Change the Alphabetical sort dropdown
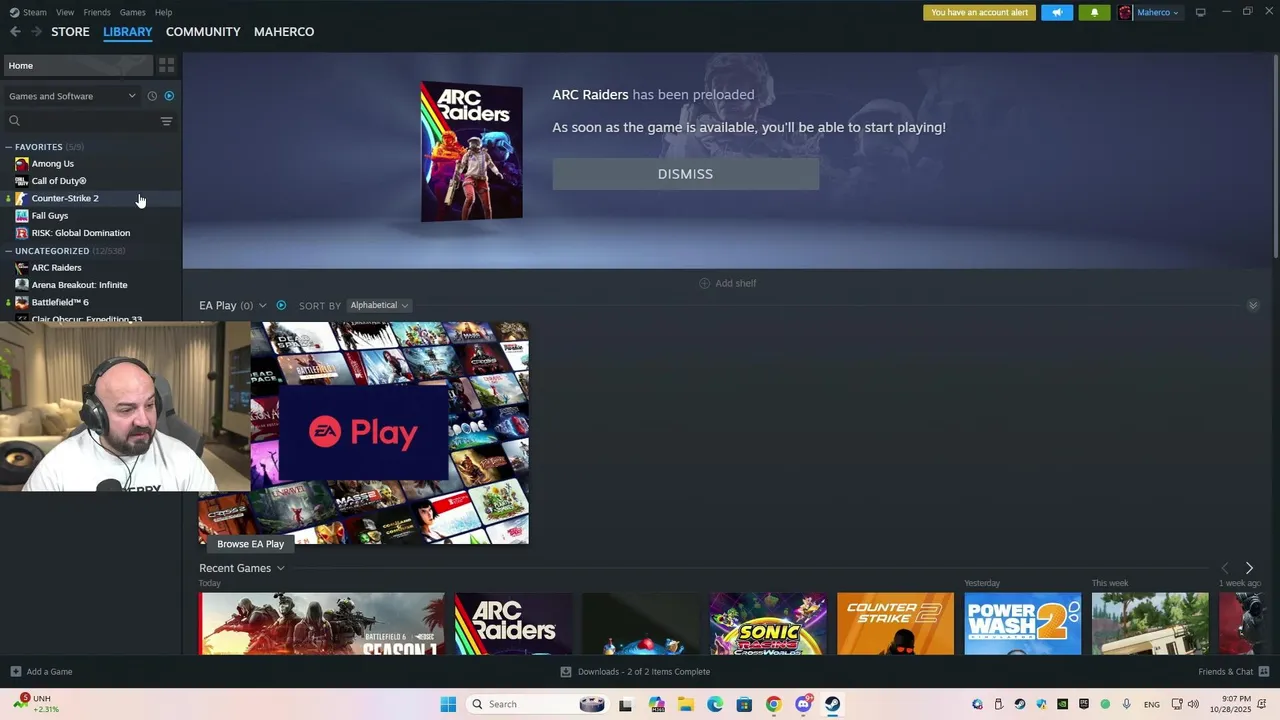The width and height of the screenshot is (1280, 720). click(379, 306)
